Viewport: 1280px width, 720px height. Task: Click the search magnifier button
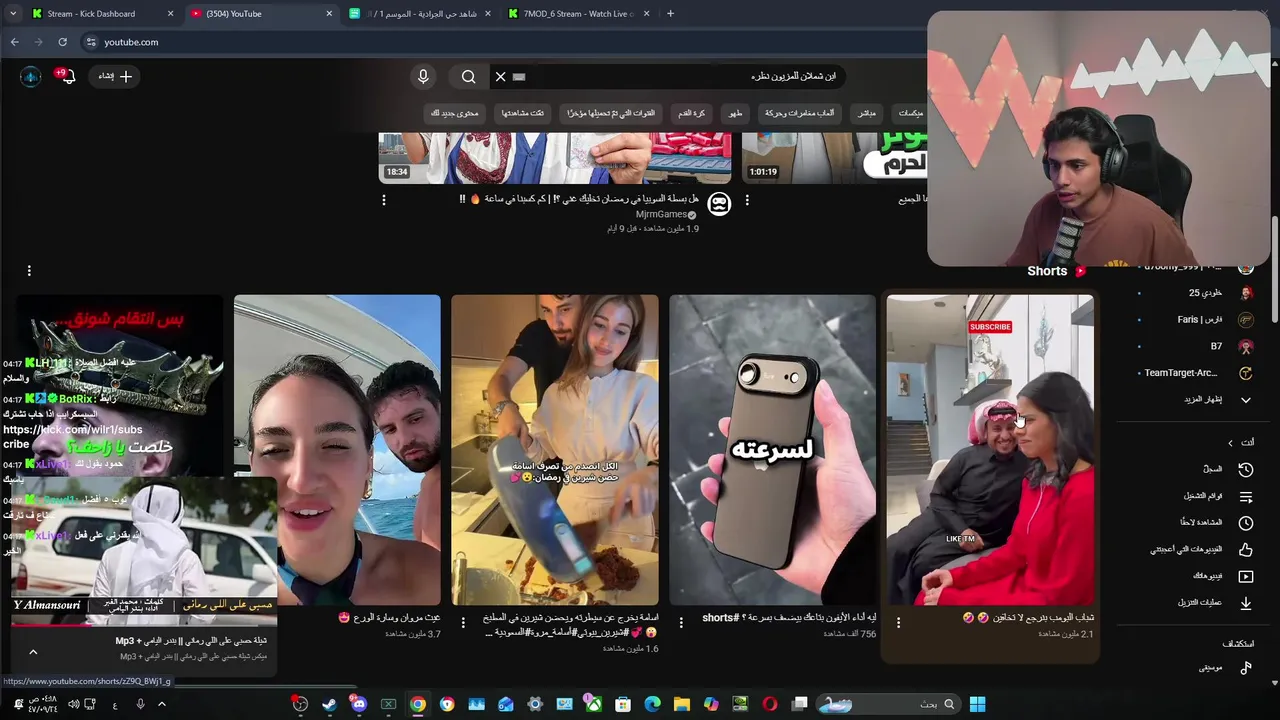[x=469, y=76]
